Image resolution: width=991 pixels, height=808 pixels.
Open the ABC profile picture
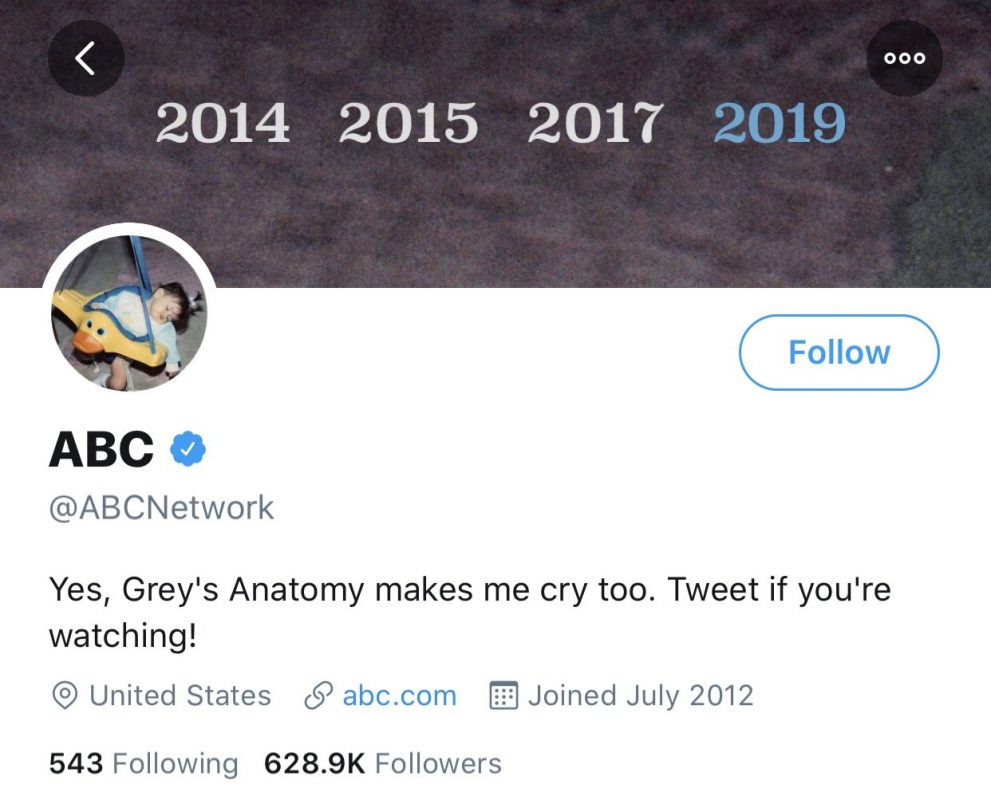pyautogui.click(x=129, y=313)
